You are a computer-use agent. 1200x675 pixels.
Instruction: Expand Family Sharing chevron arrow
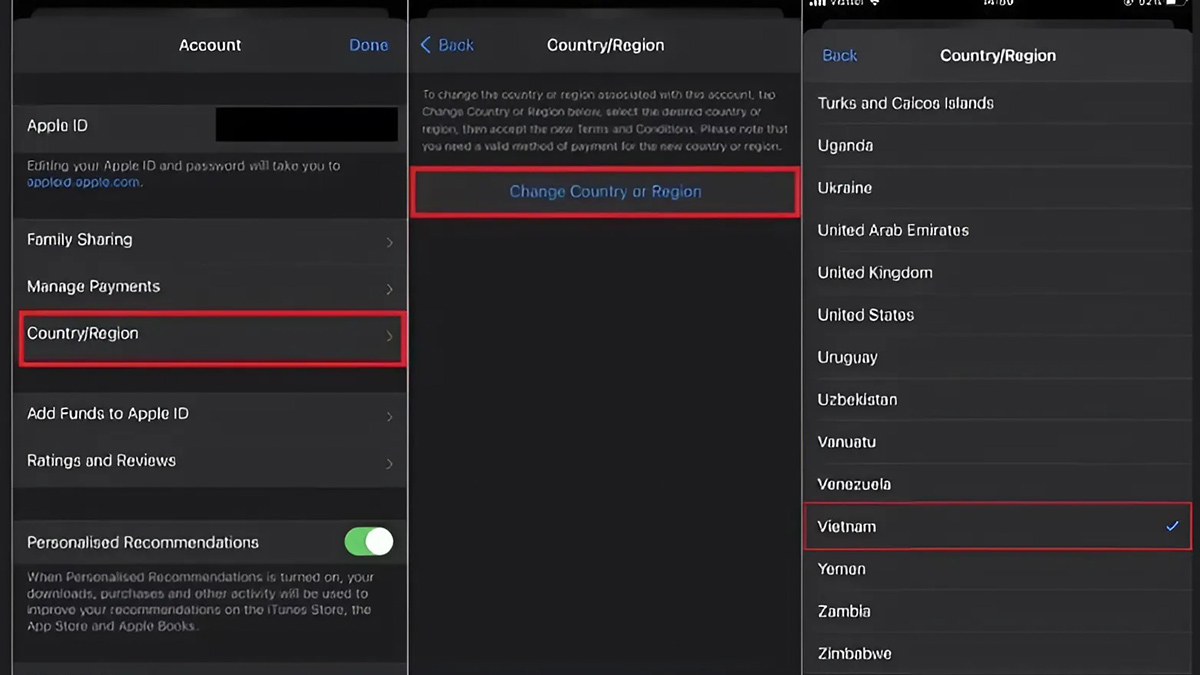tap(389, 242)
